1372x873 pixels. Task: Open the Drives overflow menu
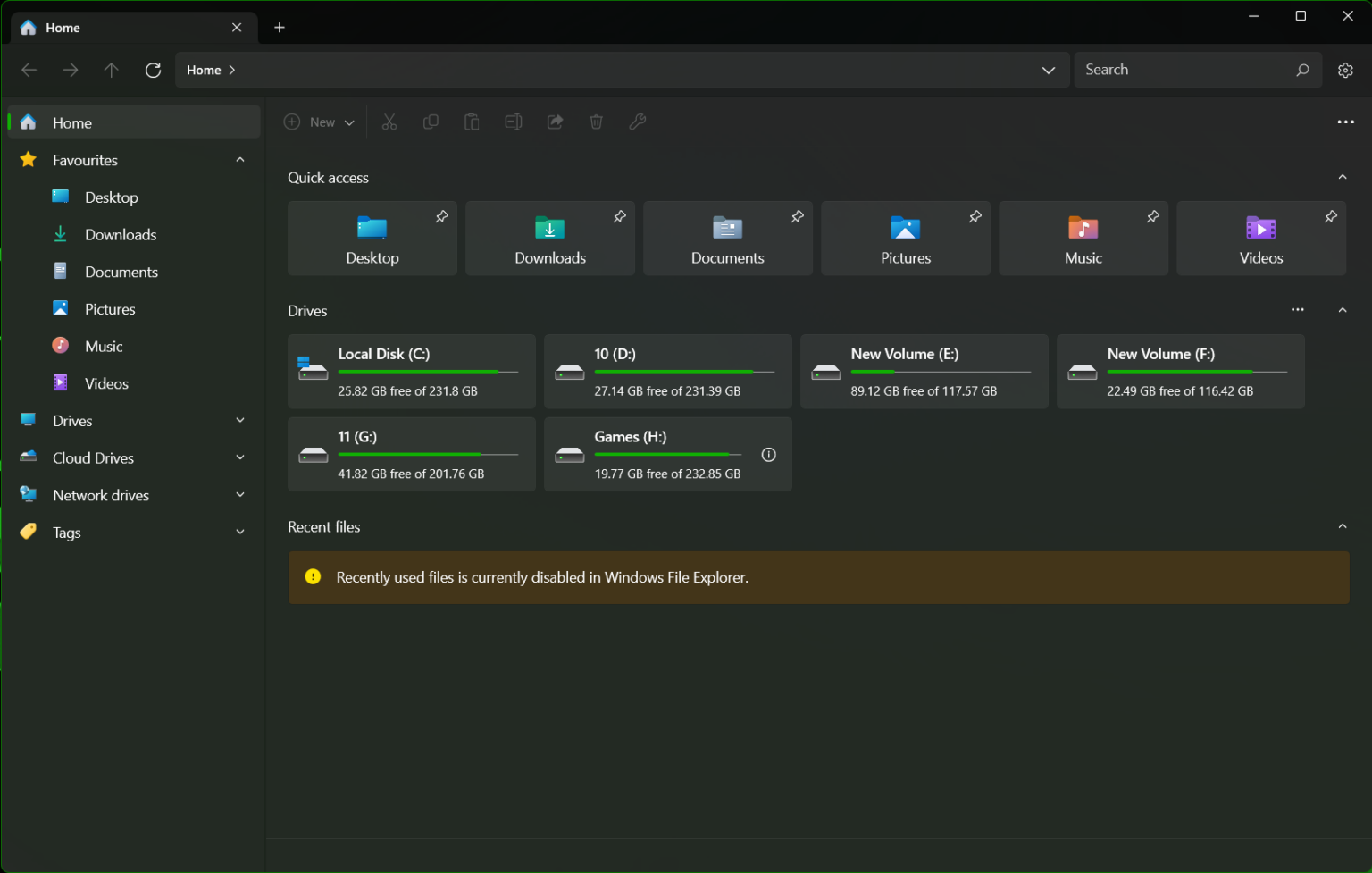point(1298,310)
